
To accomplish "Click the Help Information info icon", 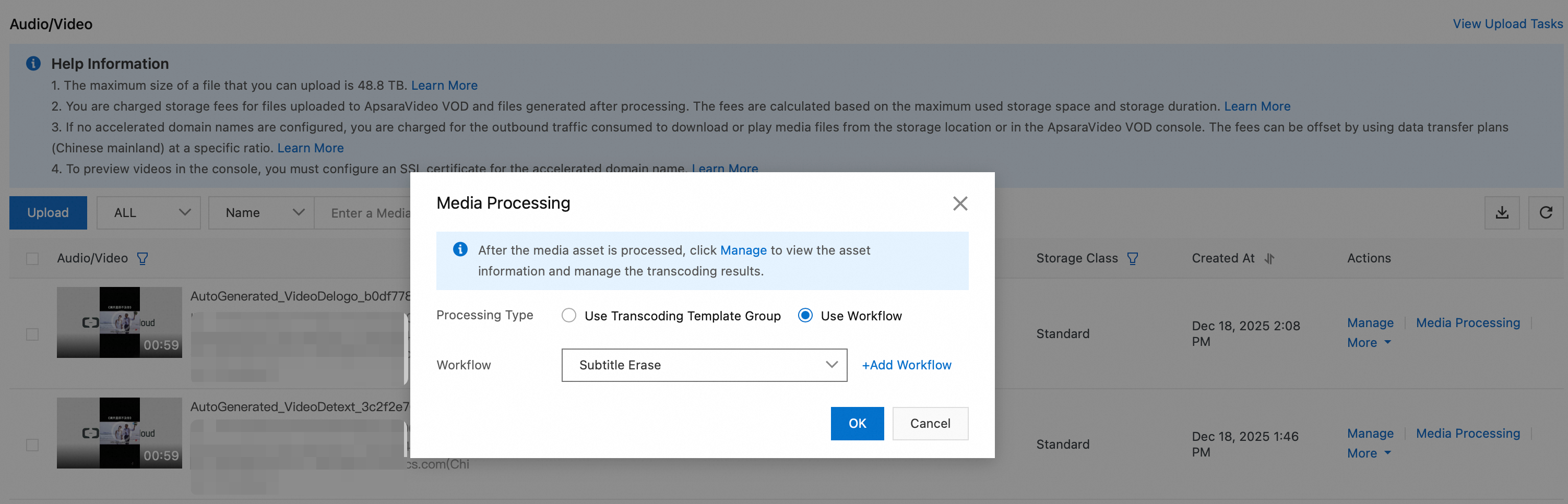I will coord(33,63).
